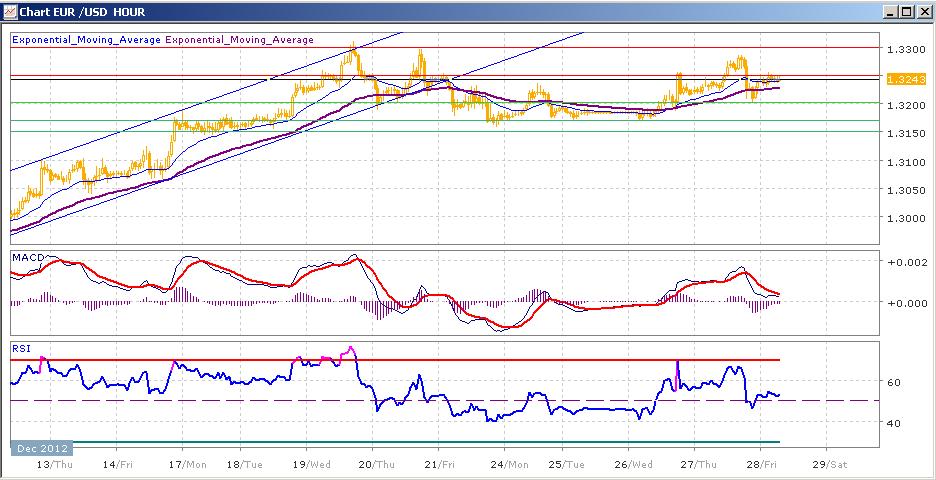Click the Dec 2012 month label
This screenshot has width=936, height=480.
click(x=41, y=448)
